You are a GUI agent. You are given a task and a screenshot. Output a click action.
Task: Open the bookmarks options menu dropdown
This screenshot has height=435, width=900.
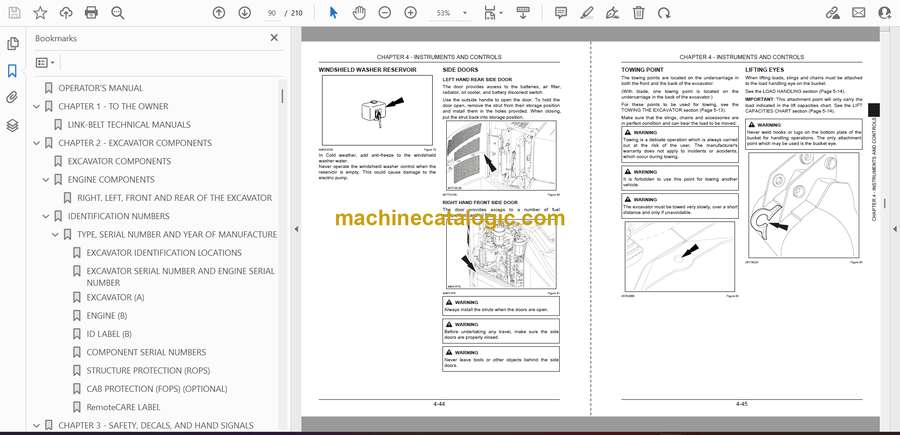[45, 63]
